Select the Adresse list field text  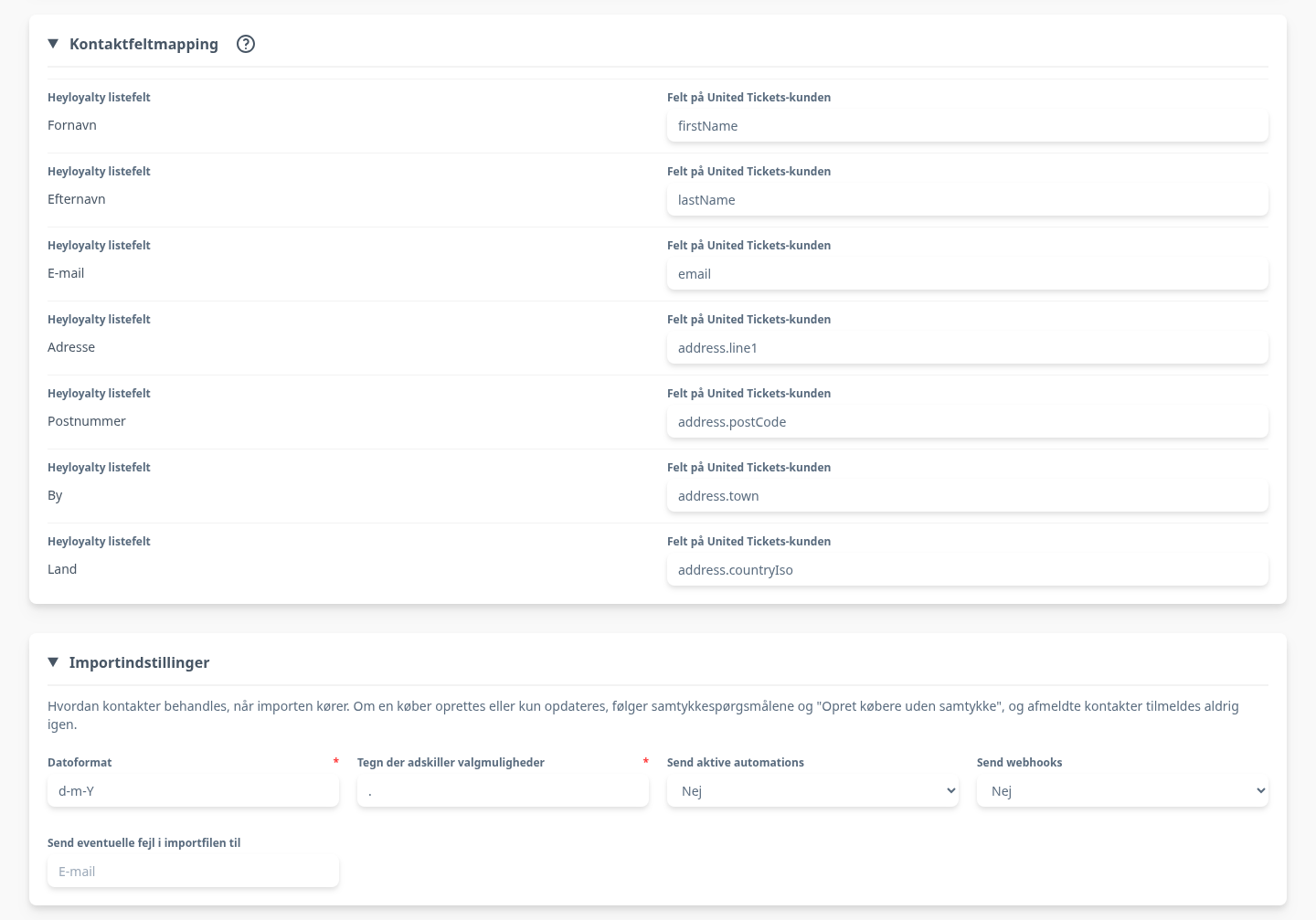pyautogui.click(x=71, y=347)
